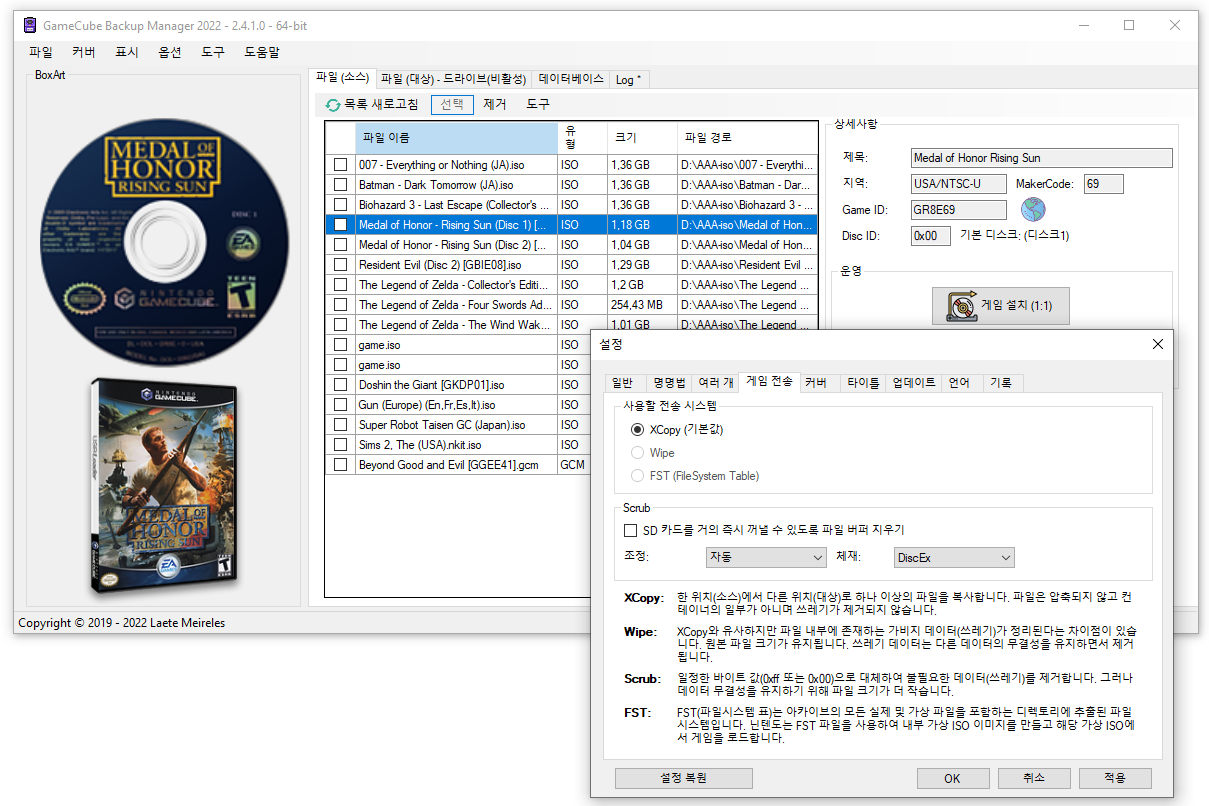
Task: Open the 체제 dropdown set to DiscEx
Action: [954, 557]
